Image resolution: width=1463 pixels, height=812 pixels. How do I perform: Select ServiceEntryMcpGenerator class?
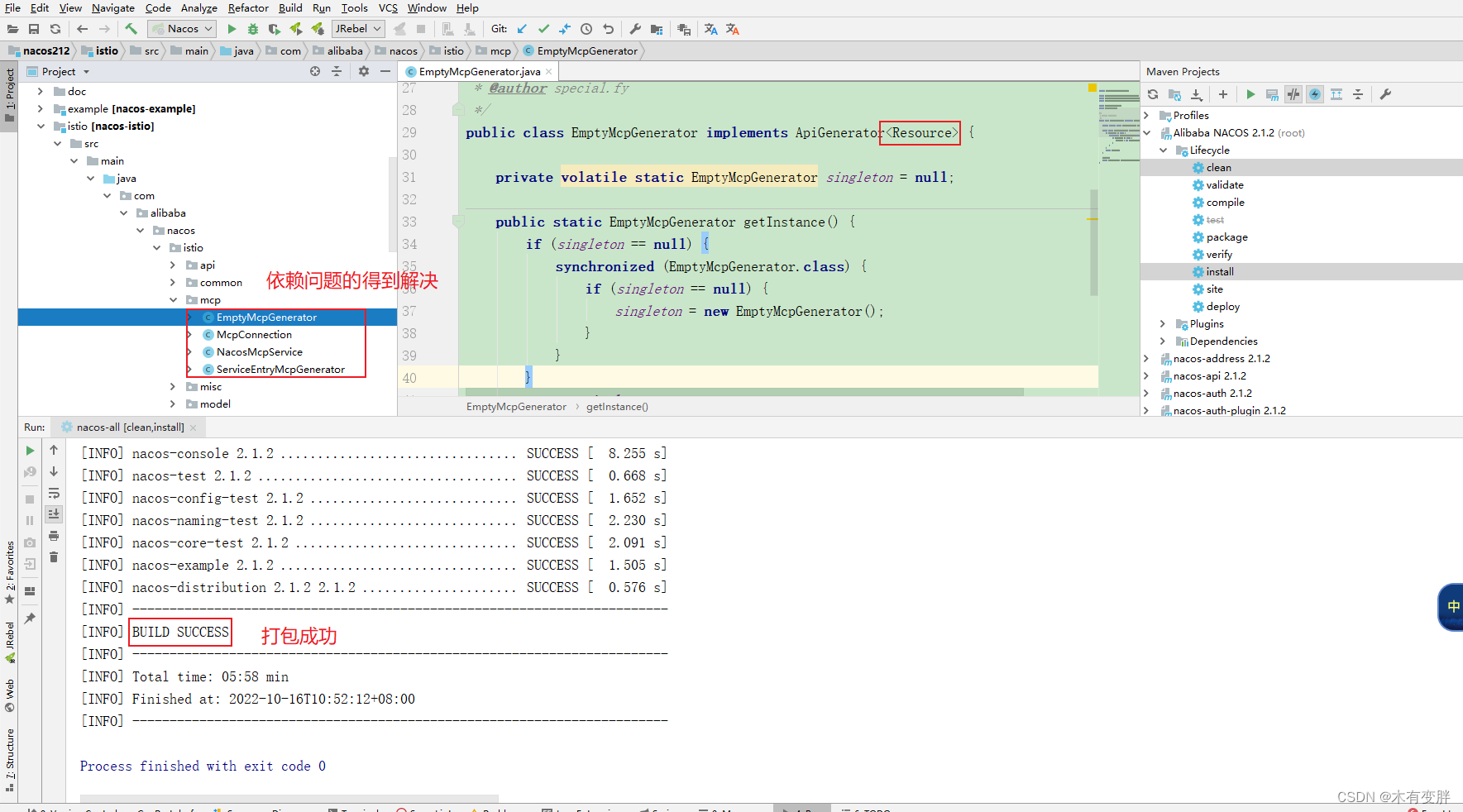[280, 370]
